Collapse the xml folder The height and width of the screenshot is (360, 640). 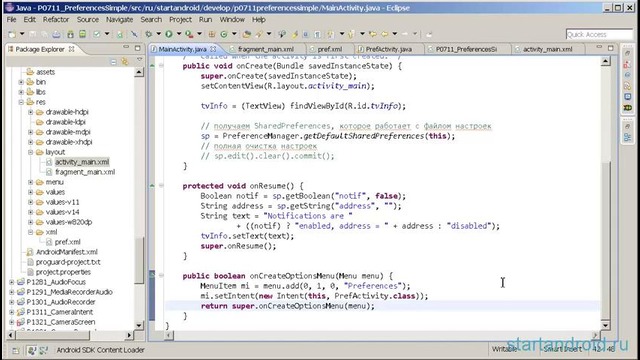[31, 232]
